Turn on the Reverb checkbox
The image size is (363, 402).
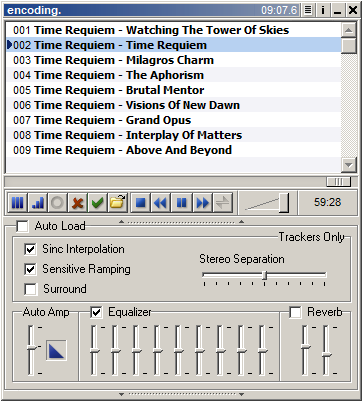(x=295, y=312)
